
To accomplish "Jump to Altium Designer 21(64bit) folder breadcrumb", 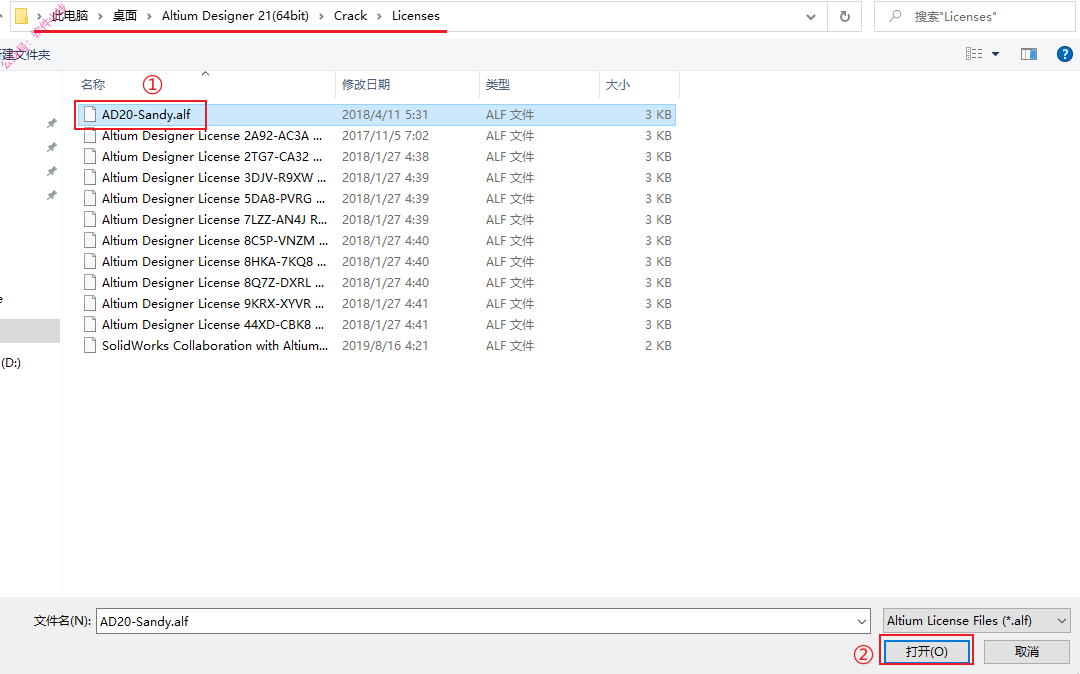I will tap(235, 16).
